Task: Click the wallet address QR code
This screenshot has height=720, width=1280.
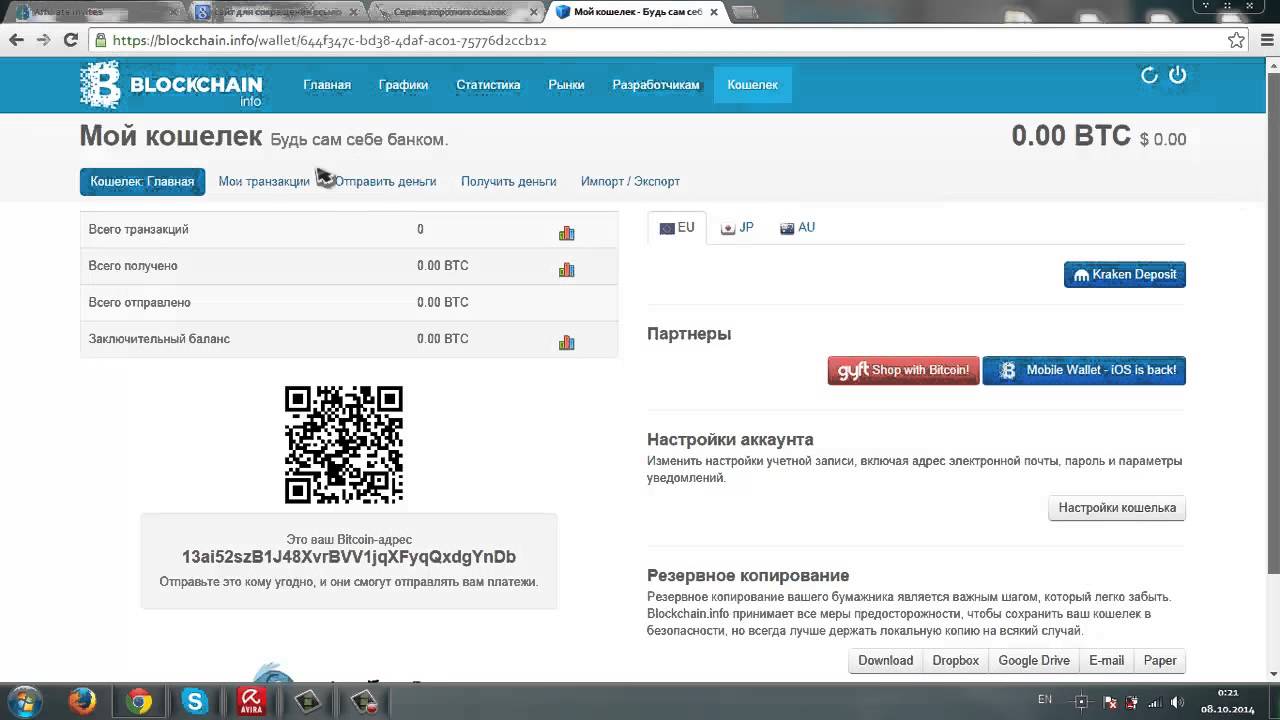Action: point(344,444)
